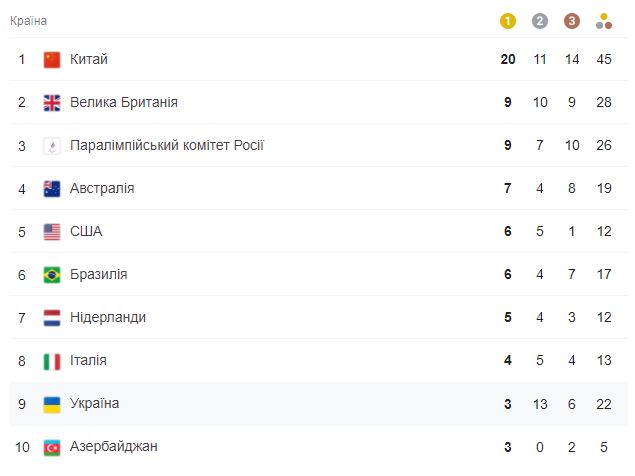This screenshot has height=476, width=635.
Task: Click the Great Britain flag icon
Action: 52,102
